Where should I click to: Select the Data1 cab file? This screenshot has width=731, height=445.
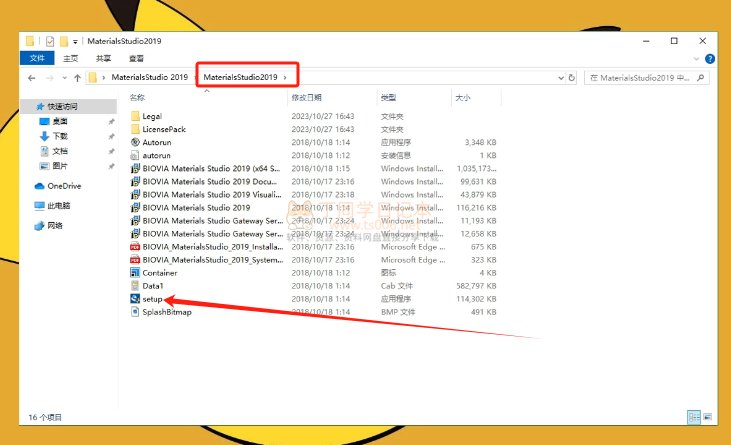[x=152, y=285]
